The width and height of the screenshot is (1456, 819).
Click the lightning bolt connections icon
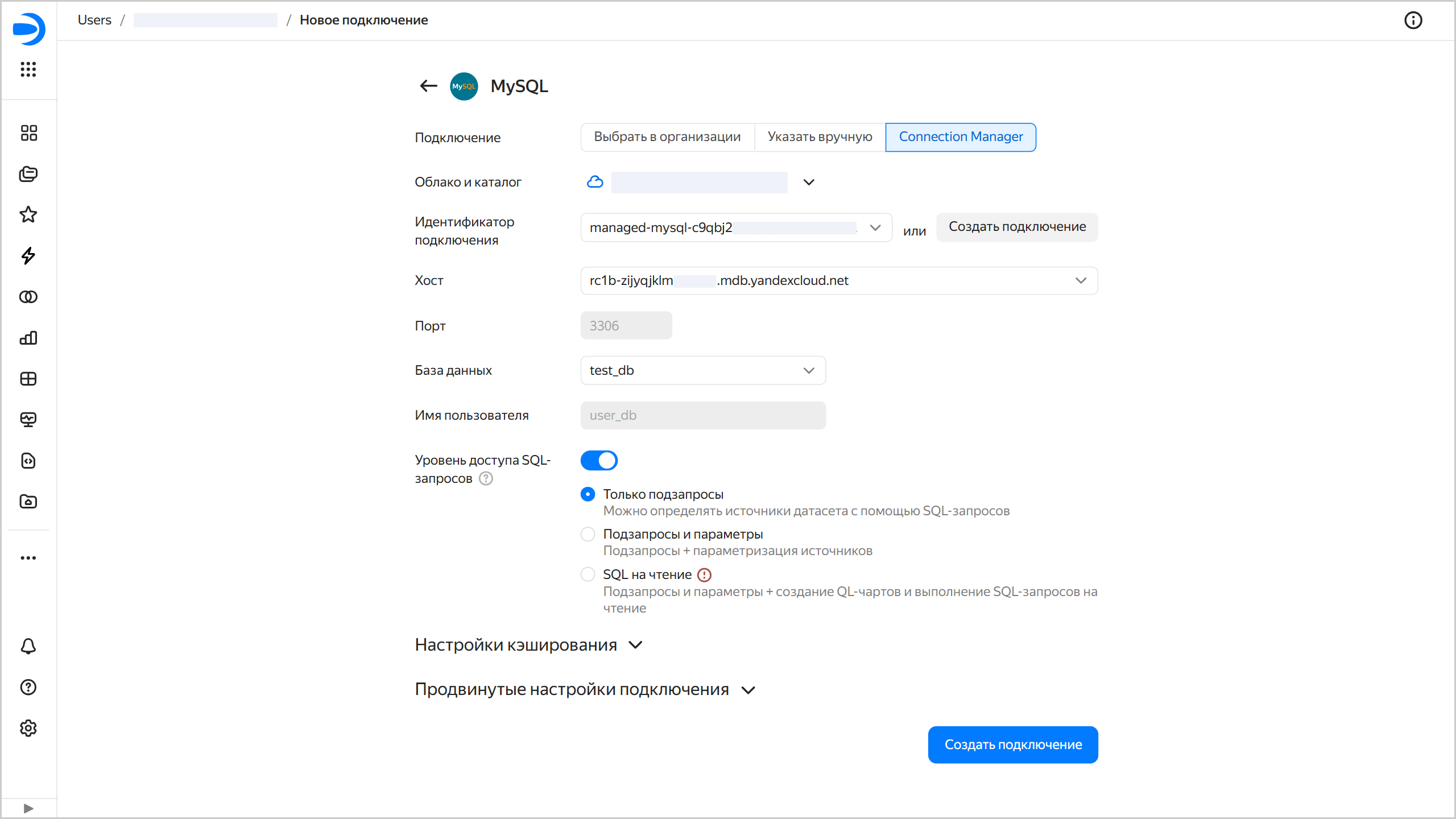(x=28, y=255)
